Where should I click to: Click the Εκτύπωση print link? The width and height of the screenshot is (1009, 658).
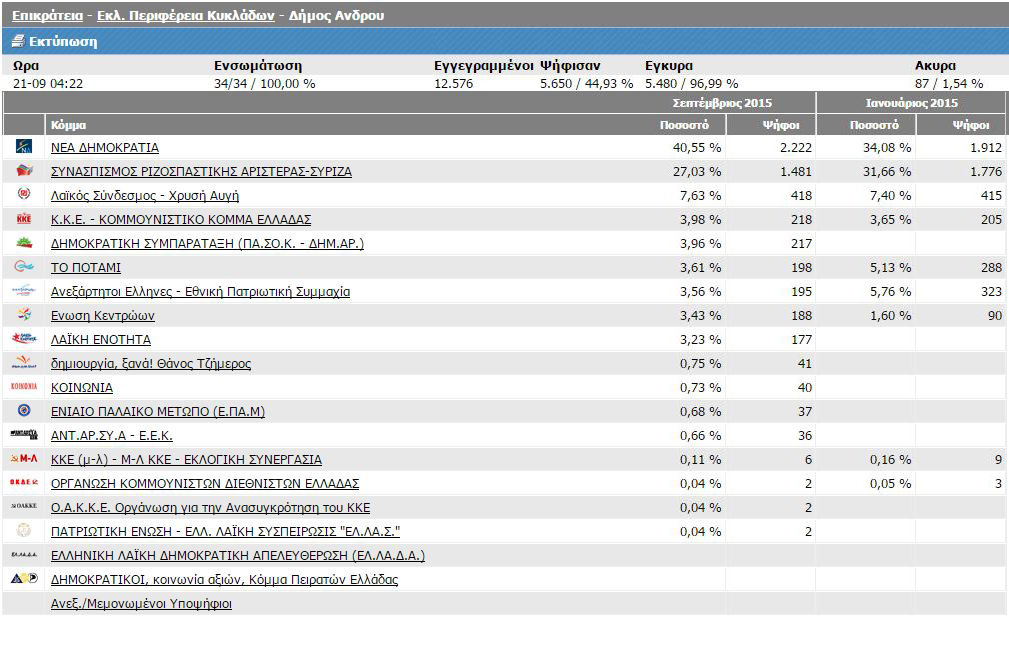coord(63,42)
